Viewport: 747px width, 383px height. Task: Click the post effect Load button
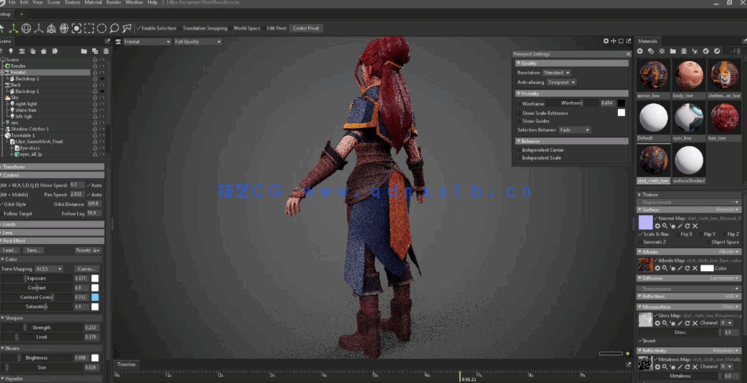[10, 250]
